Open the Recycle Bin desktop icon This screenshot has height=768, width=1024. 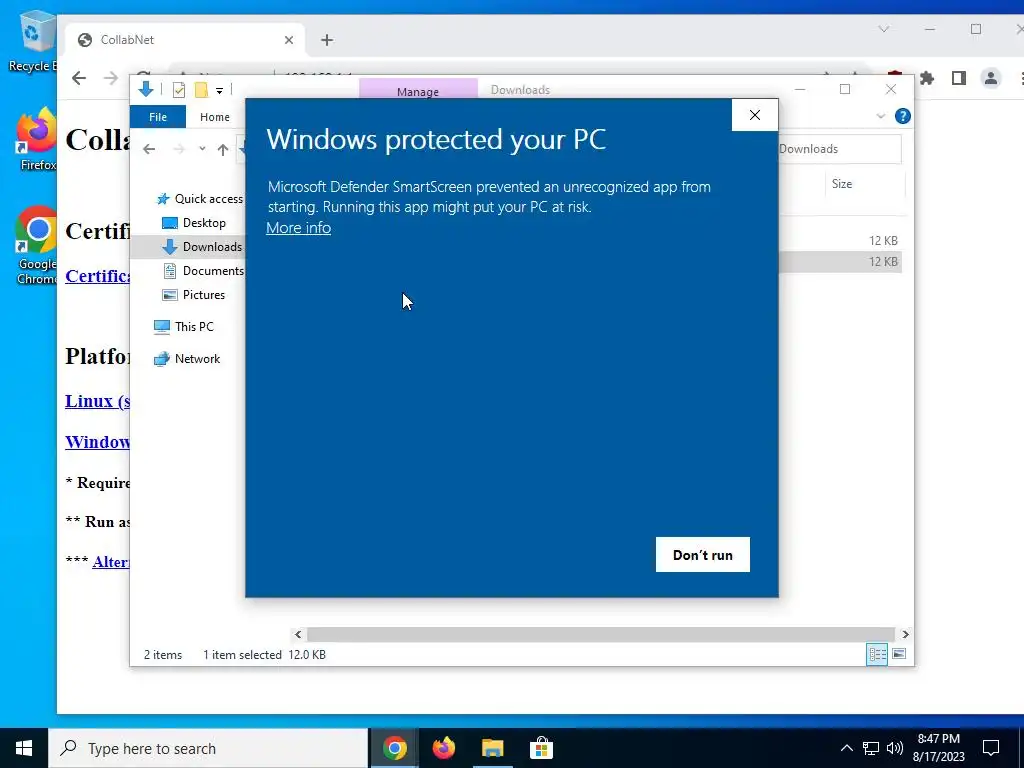point(33,40)
